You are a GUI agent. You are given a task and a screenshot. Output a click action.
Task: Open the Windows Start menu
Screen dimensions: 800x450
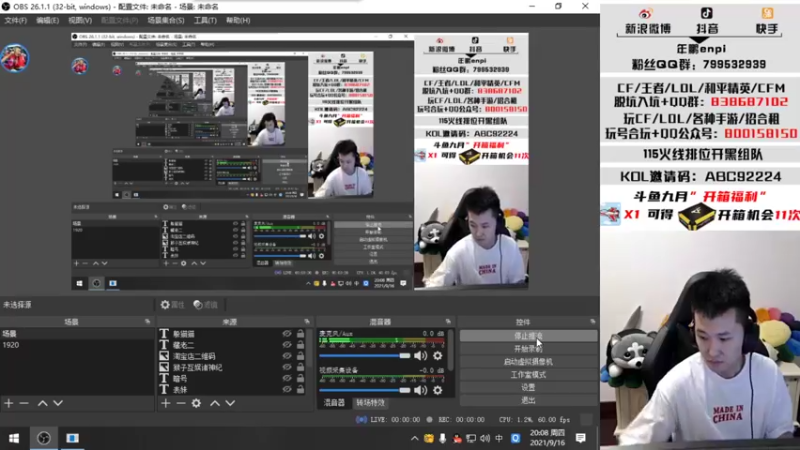(x=14, y=438)
